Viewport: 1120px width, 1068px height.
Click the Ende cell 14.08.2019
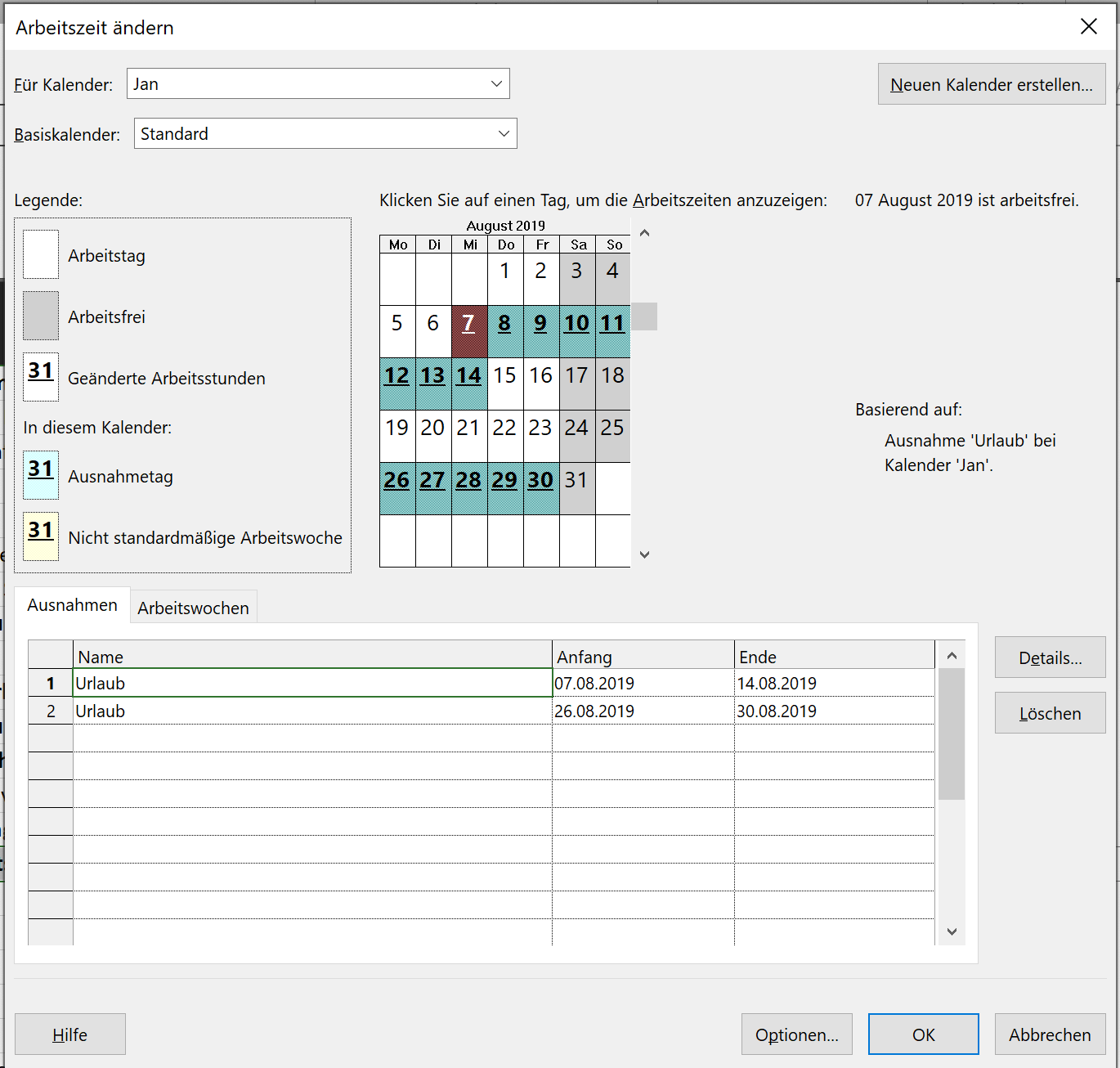coord(835,683)
